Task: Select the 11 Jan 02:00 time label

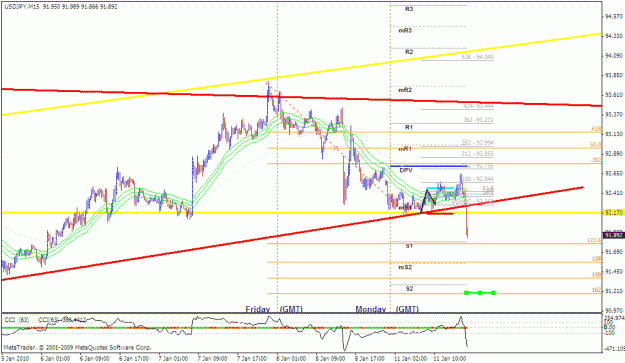Action: 411,359
